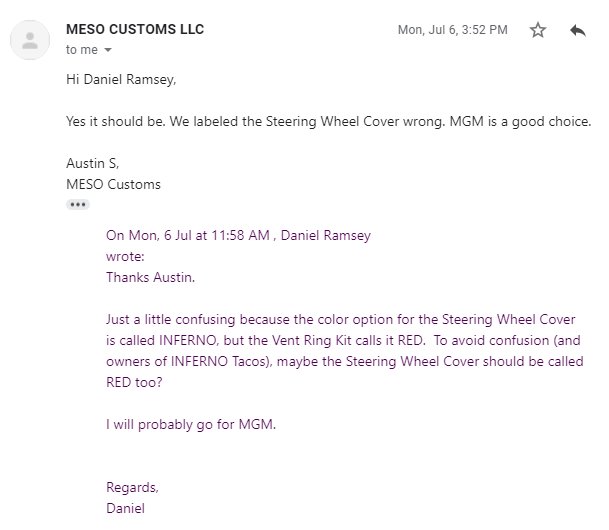
Task: Click the quoted "wrote:" line
Action: 125,257
